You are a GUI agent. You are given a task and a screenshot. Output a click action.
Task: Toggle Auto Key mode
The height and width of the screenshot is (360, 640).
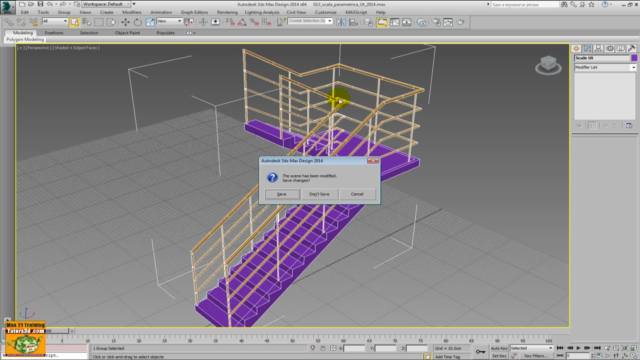click(x=499, y=348)
